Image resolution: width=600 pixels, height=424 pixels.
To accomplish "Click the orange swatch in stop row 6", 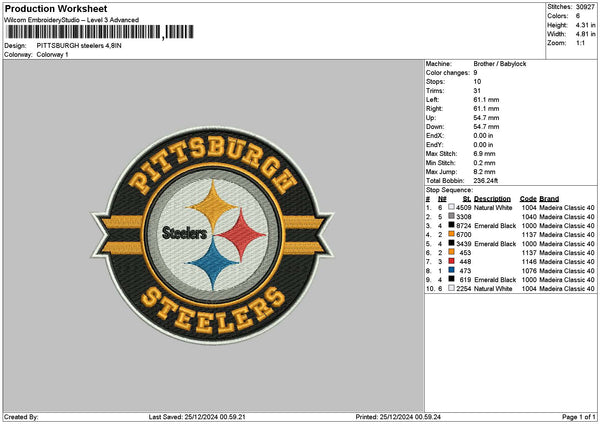I will tap(452, 252).
